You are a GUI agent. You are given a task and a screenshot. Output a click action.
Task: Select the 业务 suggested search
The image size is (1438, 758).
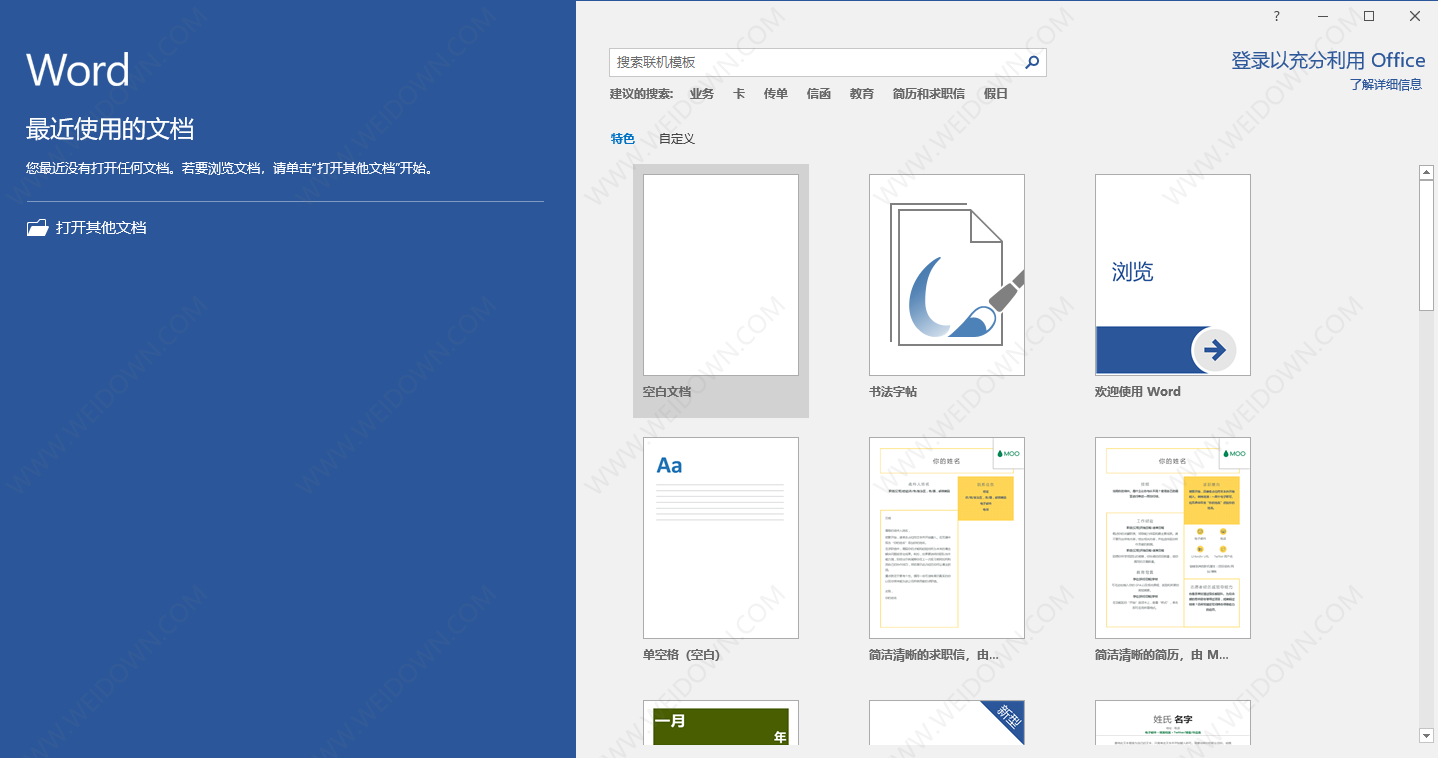[x=702, y=94]
